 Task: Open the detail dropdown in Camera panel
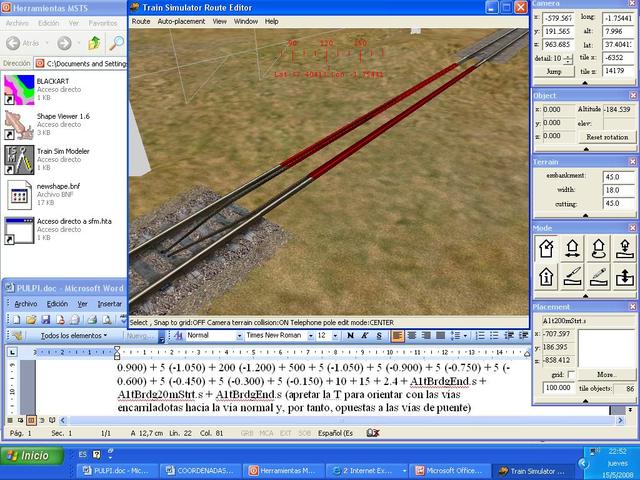(x=567, y=59)
